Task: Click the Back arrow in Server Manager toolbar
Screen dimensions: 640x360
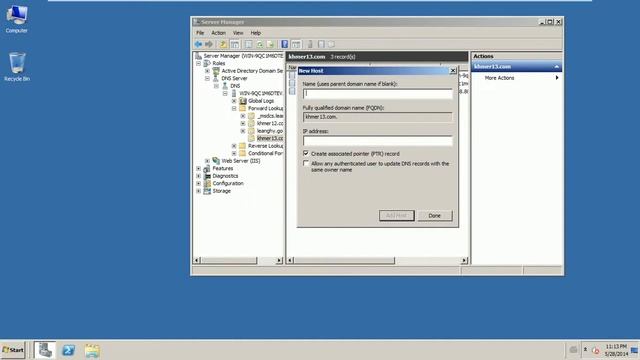Action: click(198, 44)
